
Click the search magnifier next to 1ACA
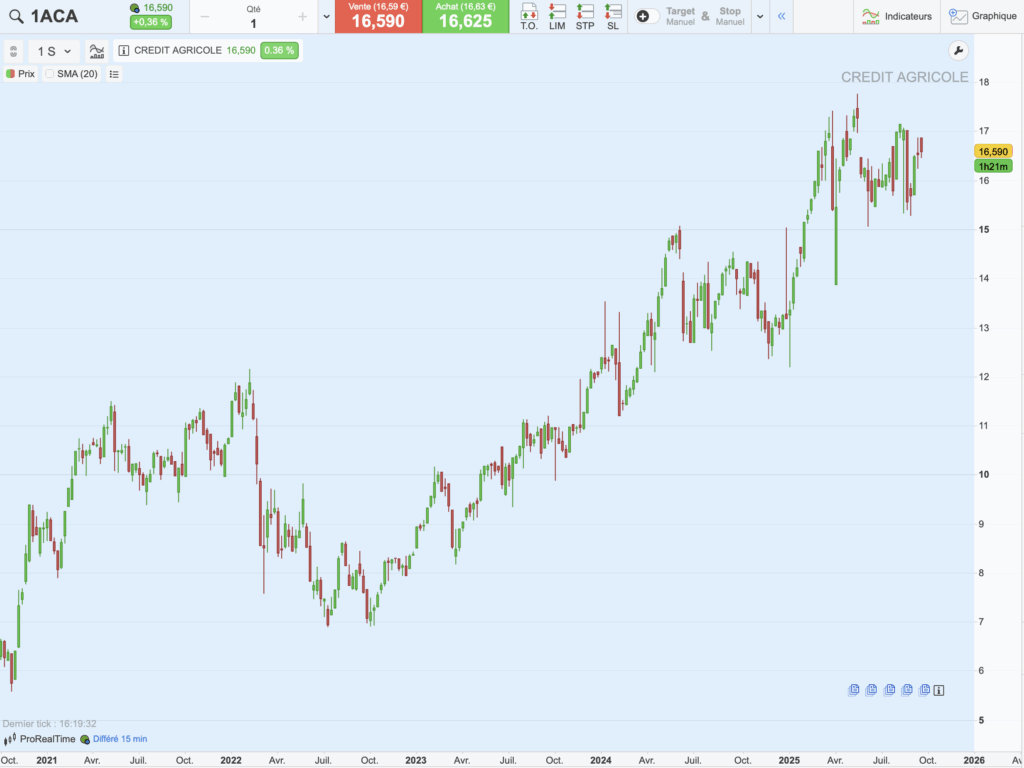15,16
